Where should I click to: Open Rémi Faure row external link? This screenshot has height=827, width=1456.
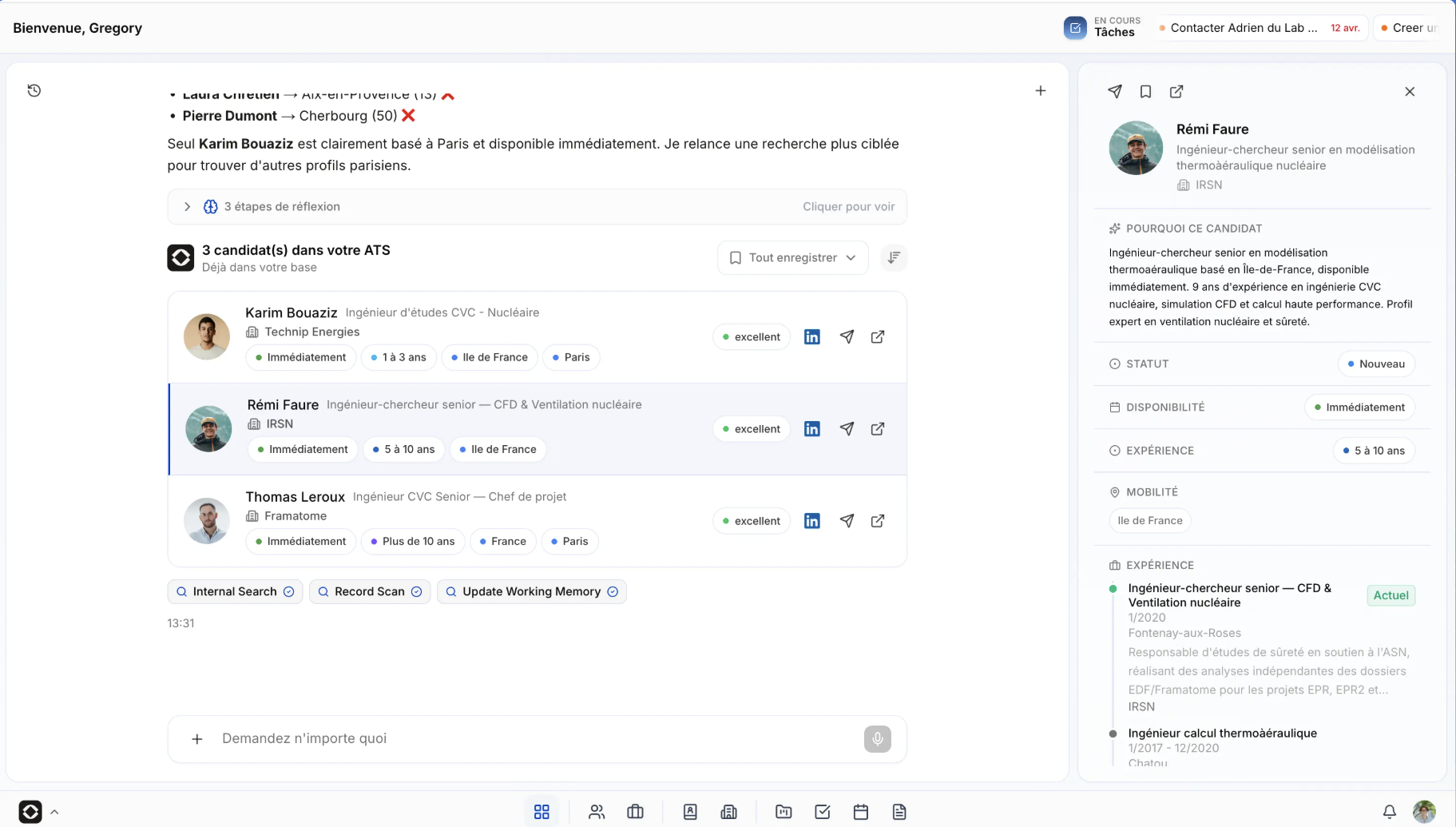point(877,429)
